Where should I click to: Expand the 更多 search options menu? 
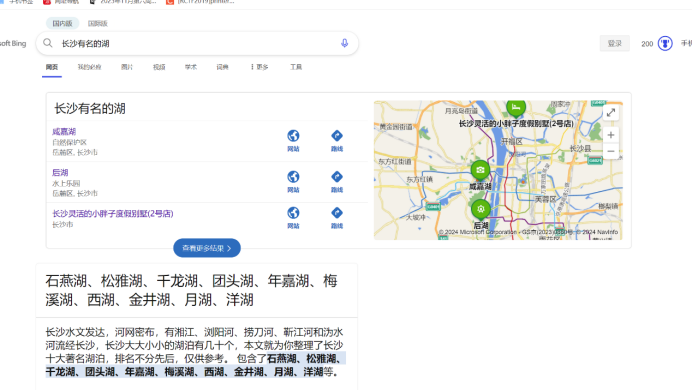tap(259, 67)
